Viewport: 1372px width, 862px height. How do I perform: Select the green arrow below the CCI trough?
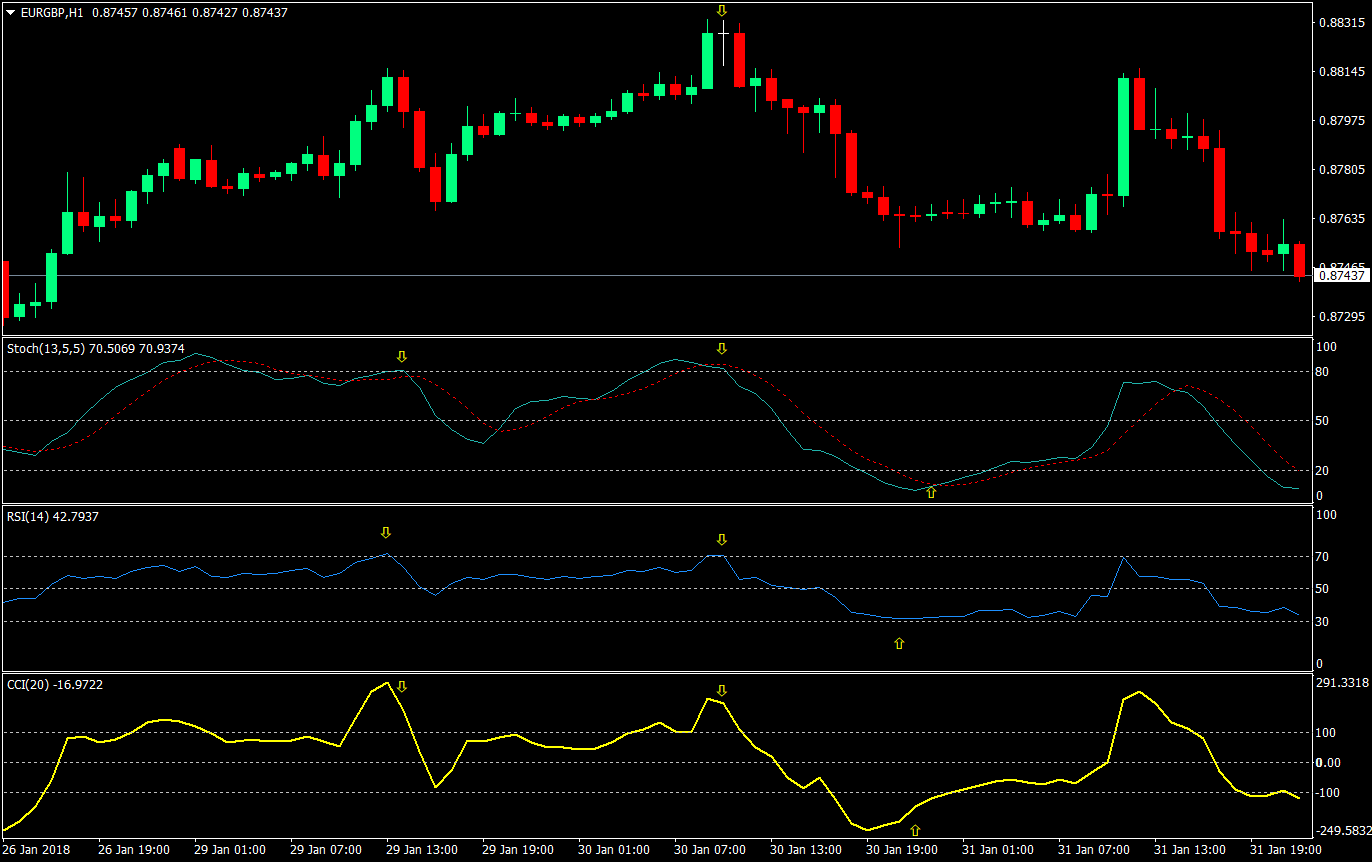tap(915, 829)
